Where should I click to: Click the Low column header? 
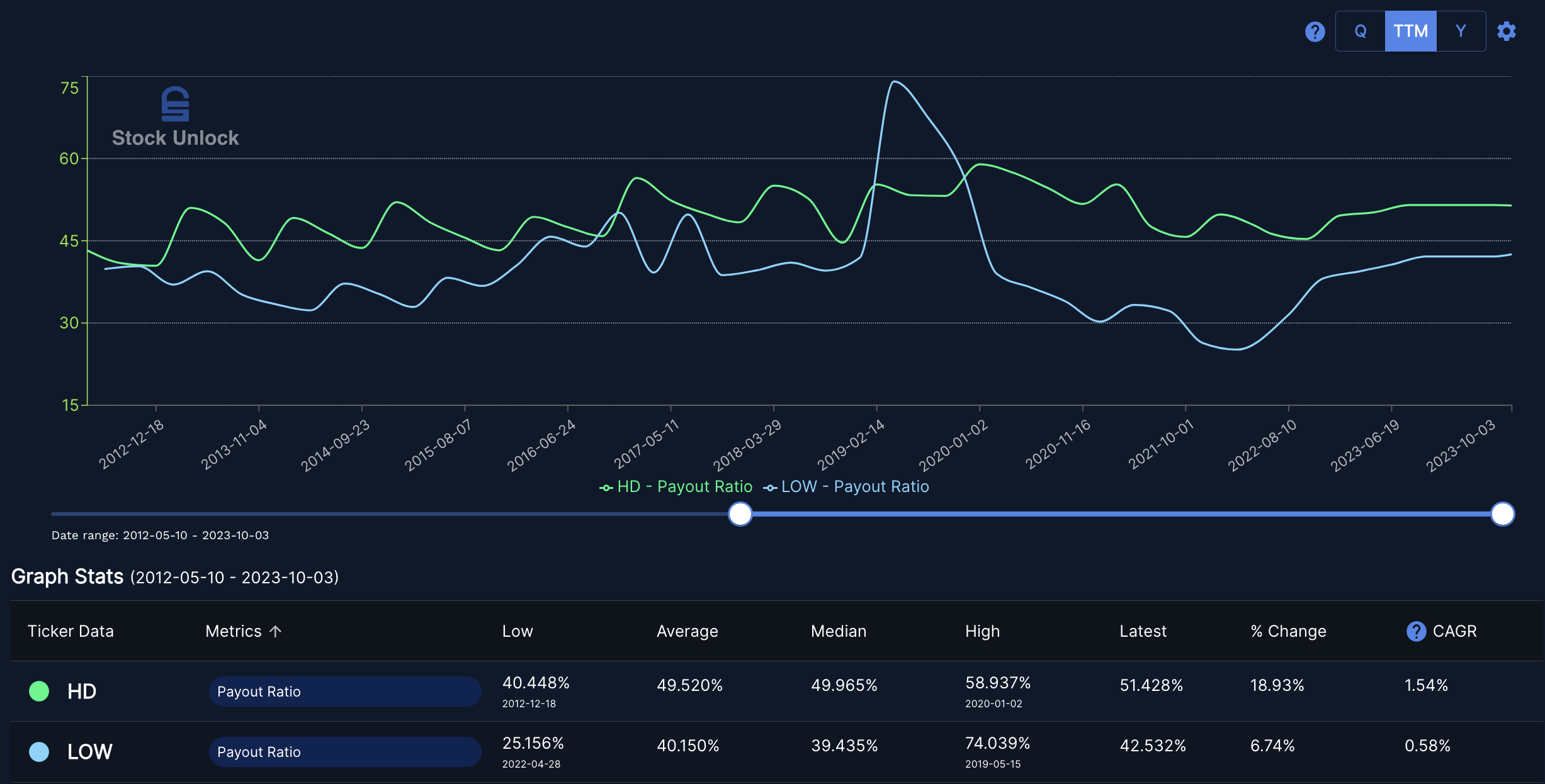[x=518, y=631]
